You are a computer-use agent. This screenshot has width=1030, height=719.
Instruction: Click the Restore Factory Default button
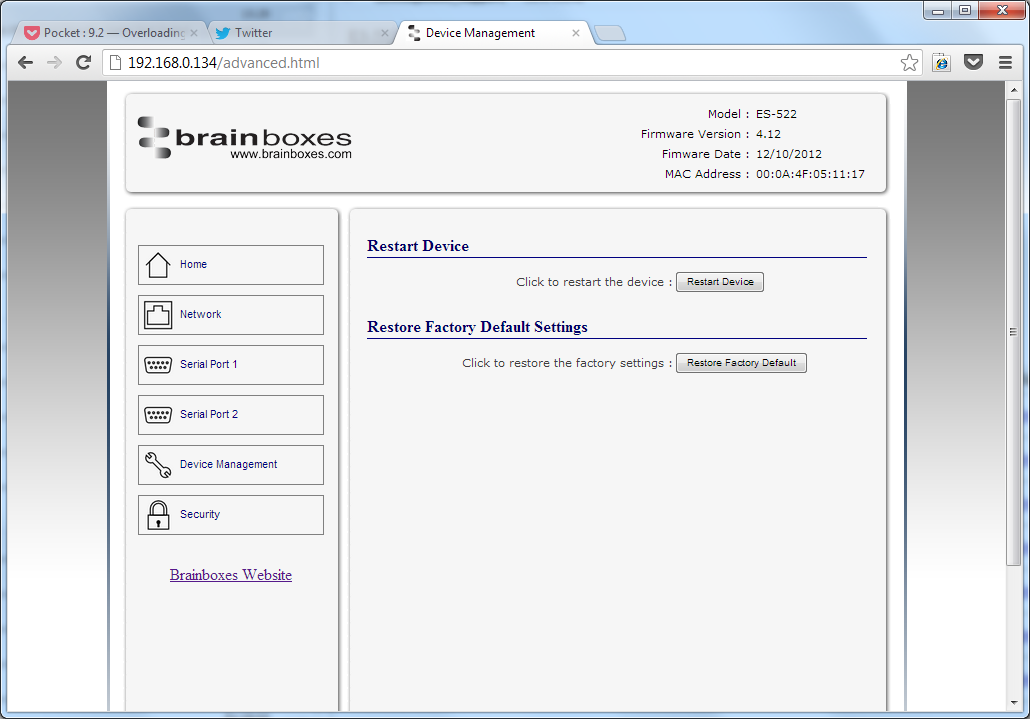tap(741, 362)
